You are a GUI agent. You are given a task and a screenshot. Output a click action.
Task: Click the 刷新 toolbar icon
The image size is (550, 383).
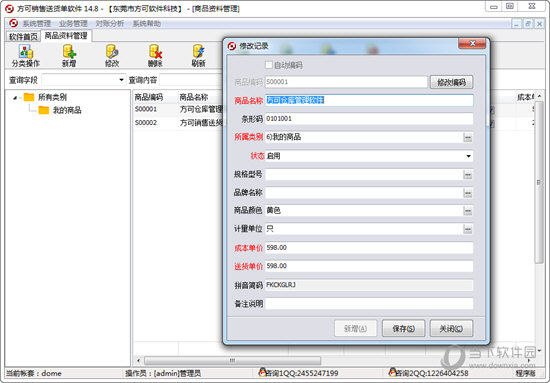[x=198, y=56]
